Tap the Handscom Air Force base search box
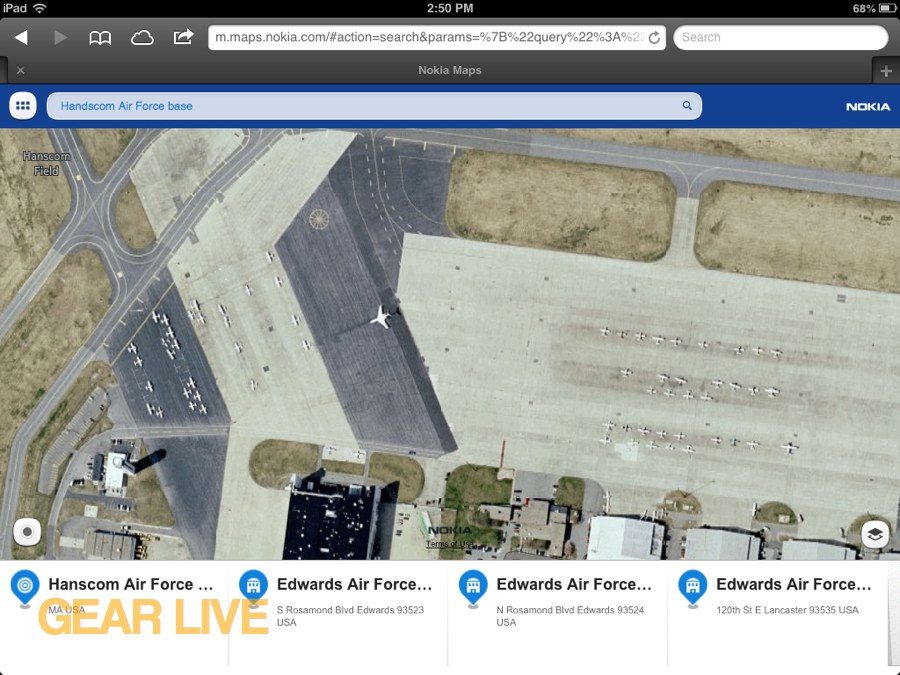Image resolution: width=900 pixels, height=675 pixels. 374,106
